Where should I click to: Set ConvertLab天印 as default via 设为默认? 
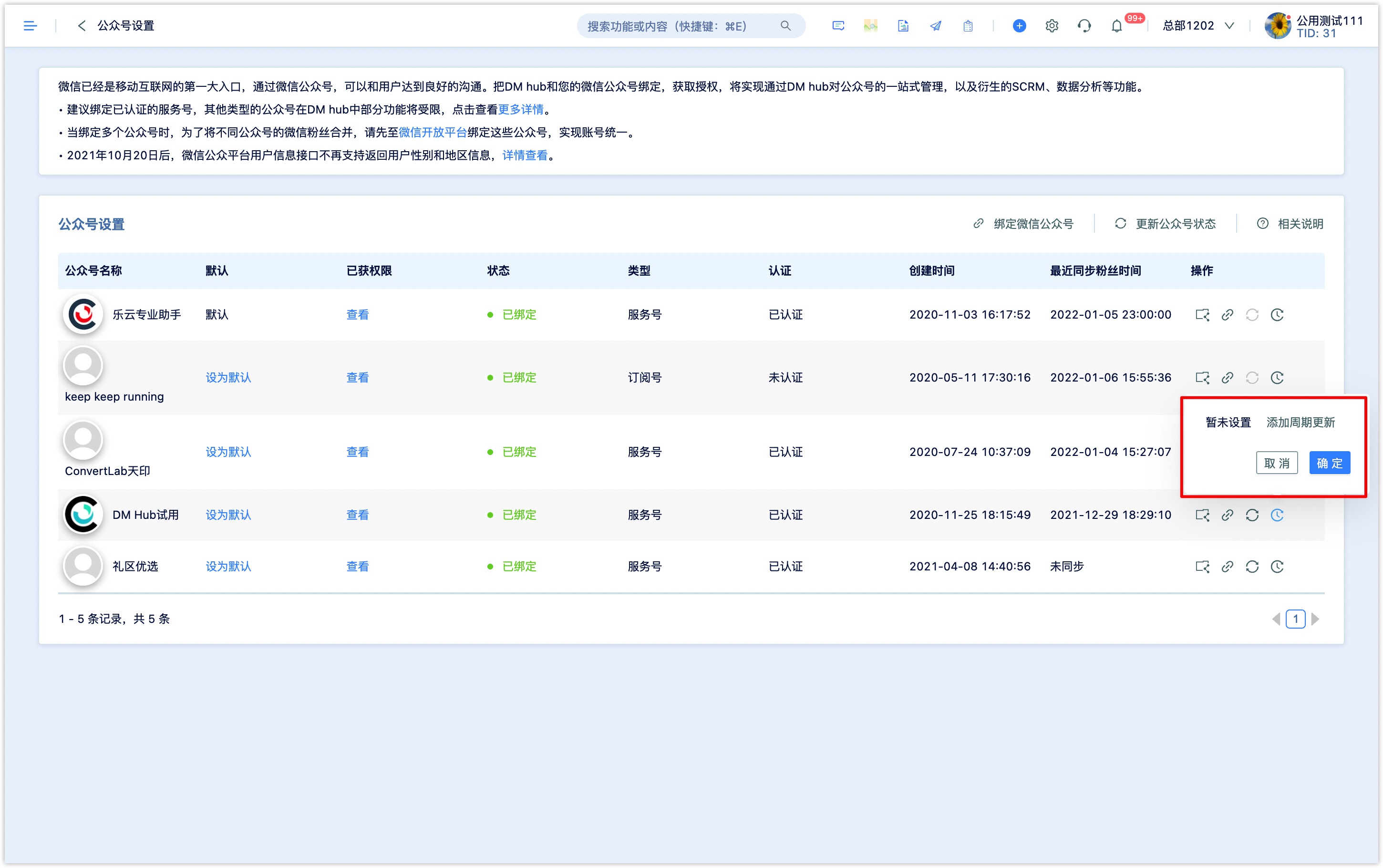(x=228, y=453)
